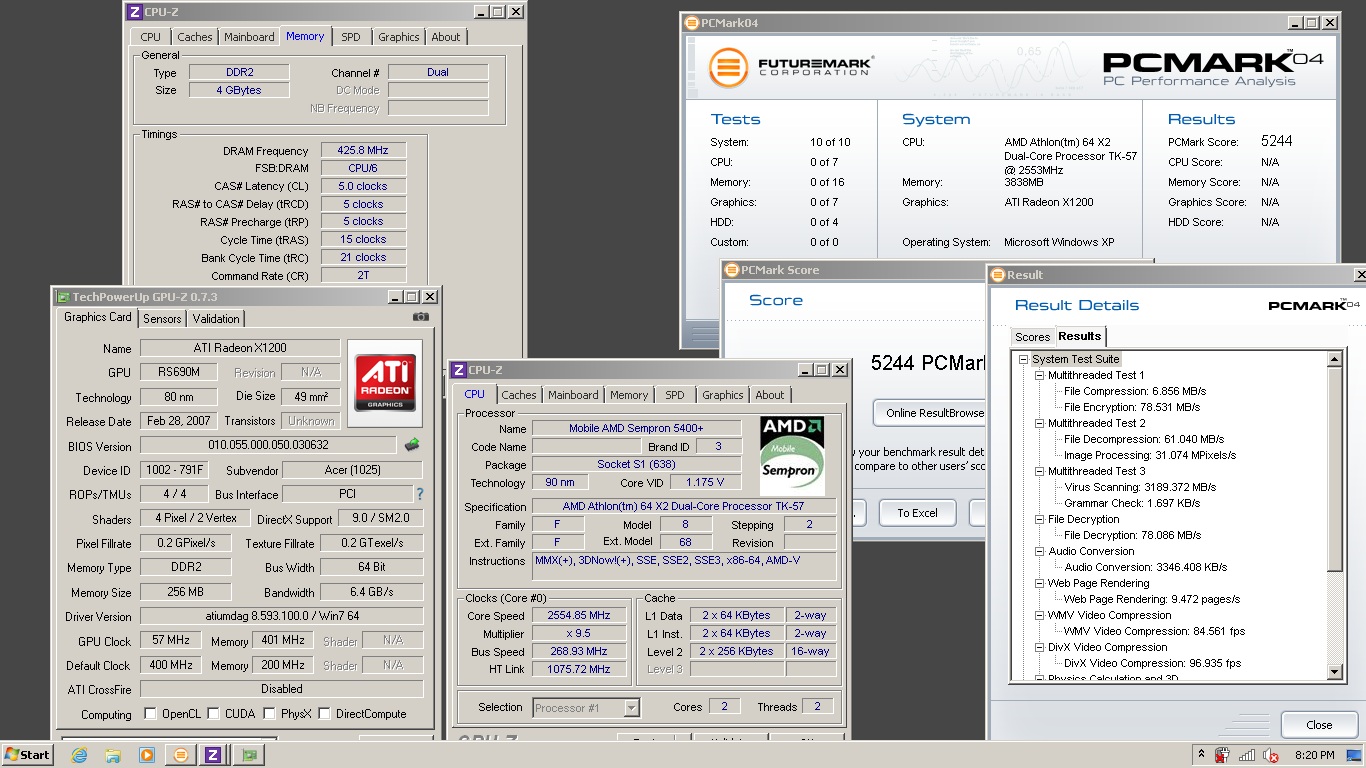Collapse the Multithreaded Test 1 node
This screenshot has height=768, width=1366.
1039,375
